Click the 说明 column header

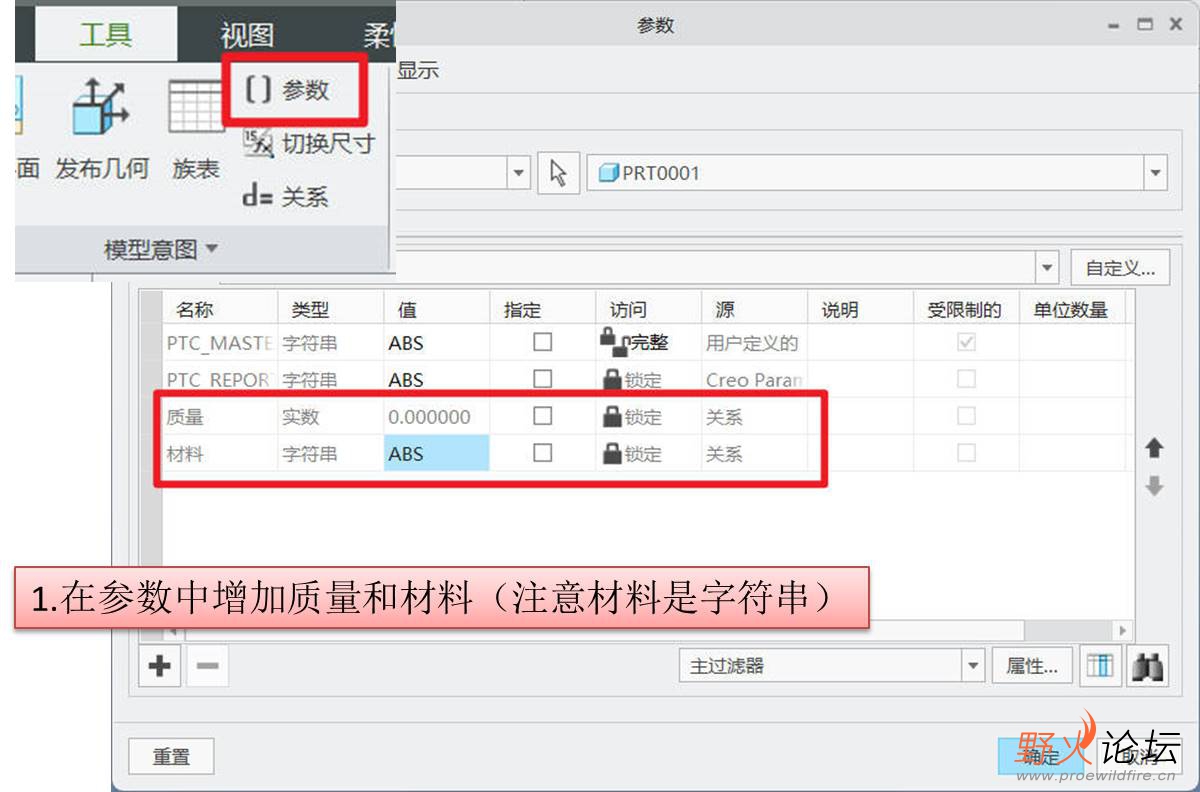(861, 310)
